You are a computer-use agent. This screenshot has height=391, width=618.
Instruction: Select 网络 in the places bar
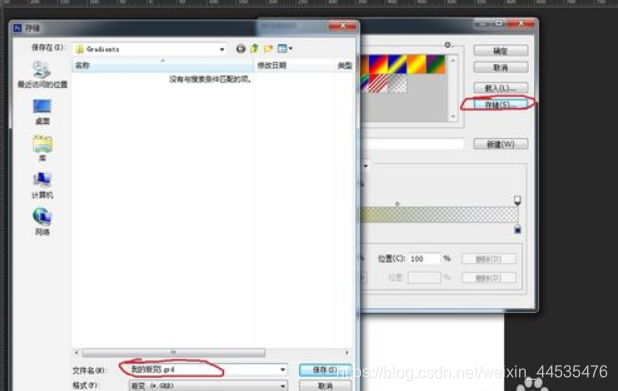(42, 222)
